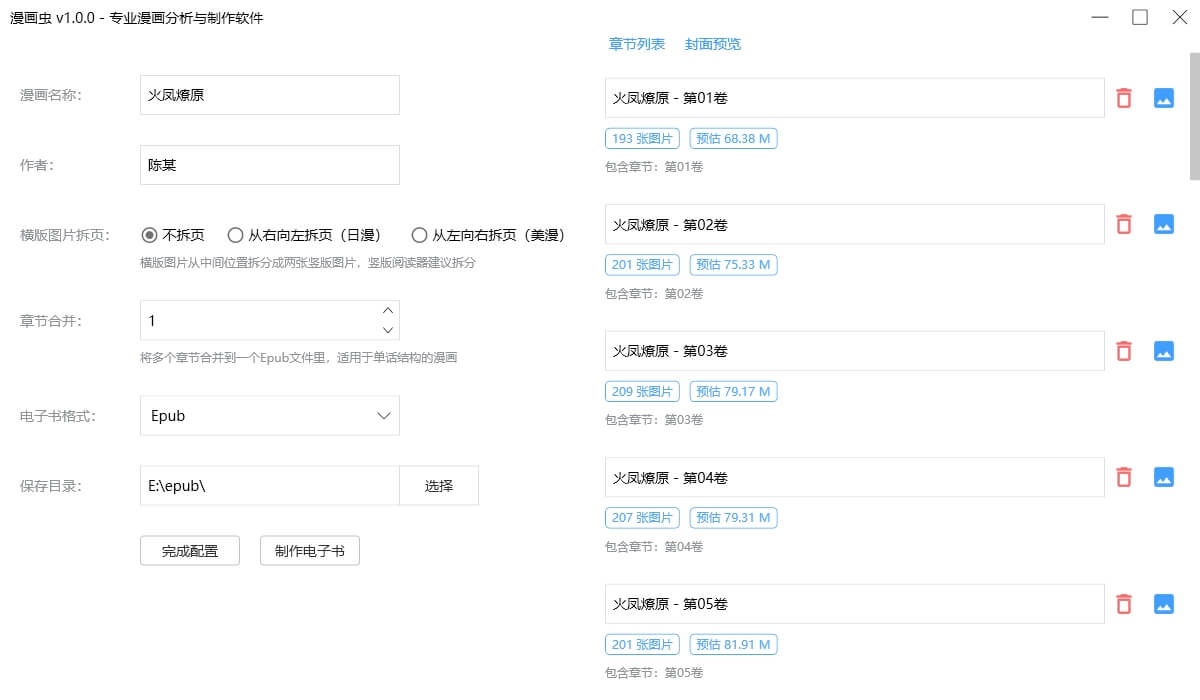Click the 制作电子书 button

pos(309,551)
